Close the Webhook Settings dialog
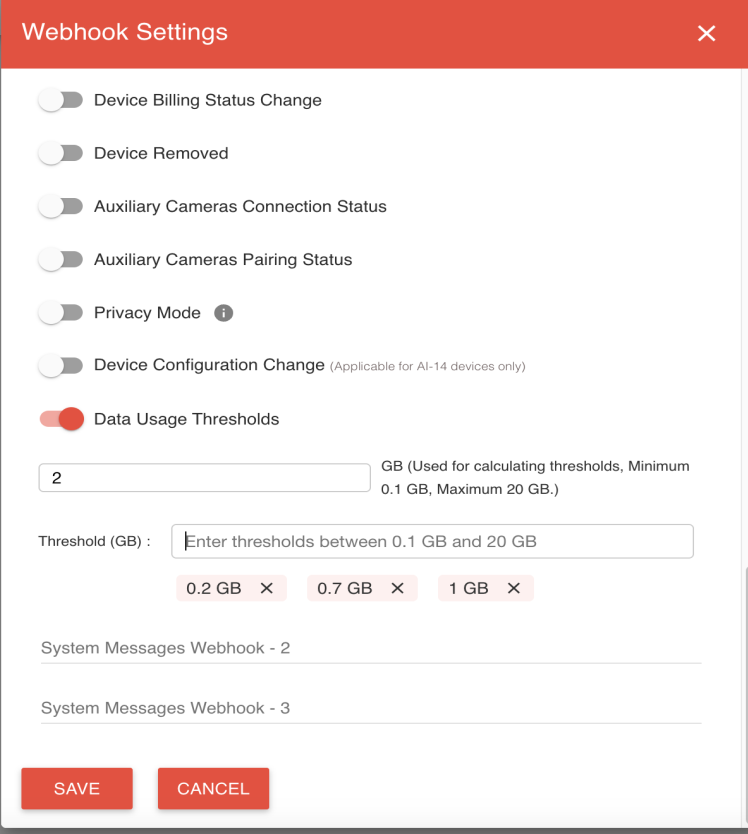The height and width of the screenshot is (834, 748). pos(707,33)
